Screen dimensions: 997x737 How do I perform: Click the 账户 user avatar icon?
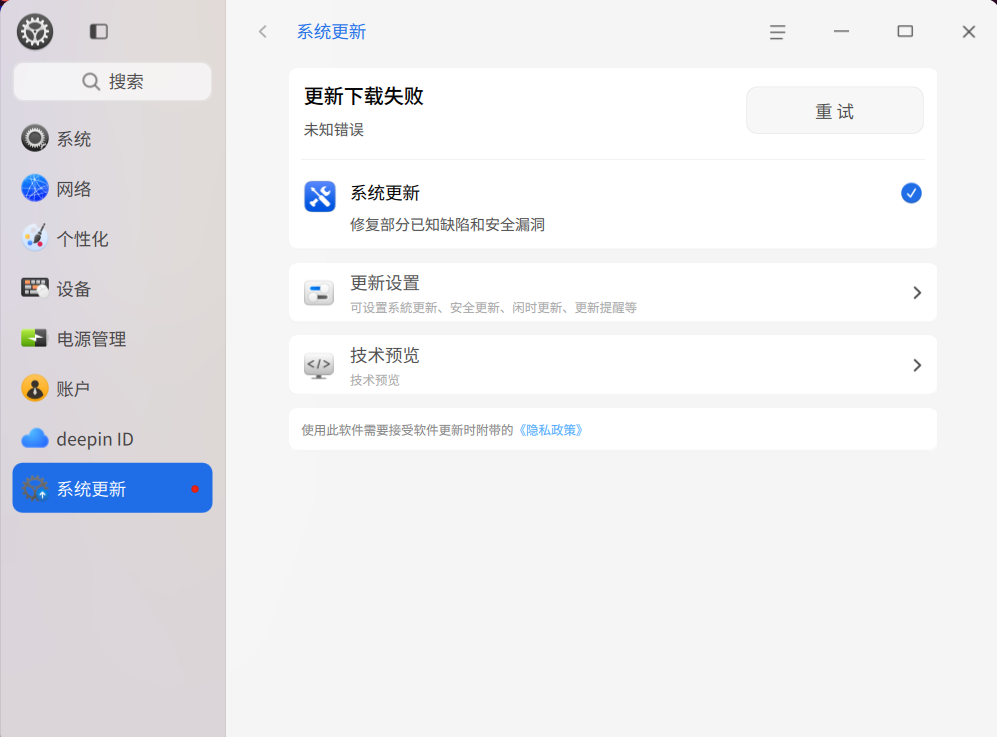[34, 388]
